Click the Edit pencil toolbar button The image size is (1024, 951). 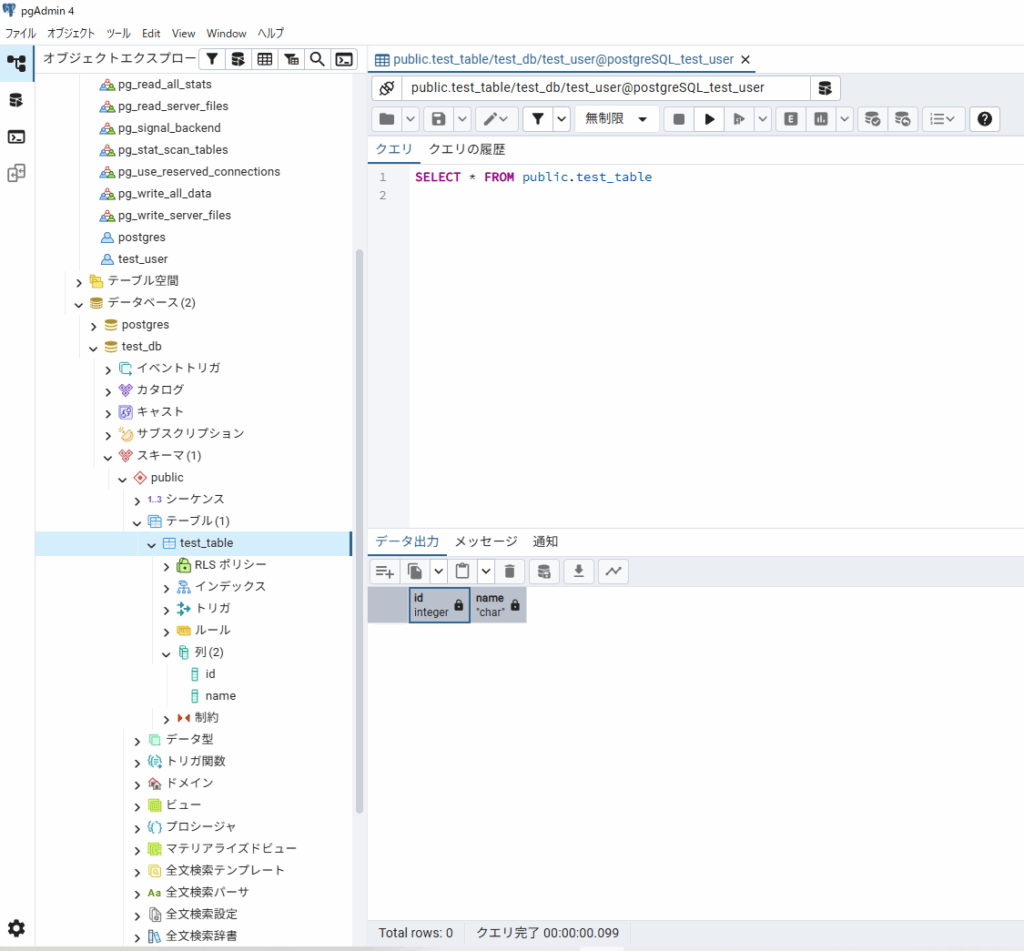[x=496, y=119]
